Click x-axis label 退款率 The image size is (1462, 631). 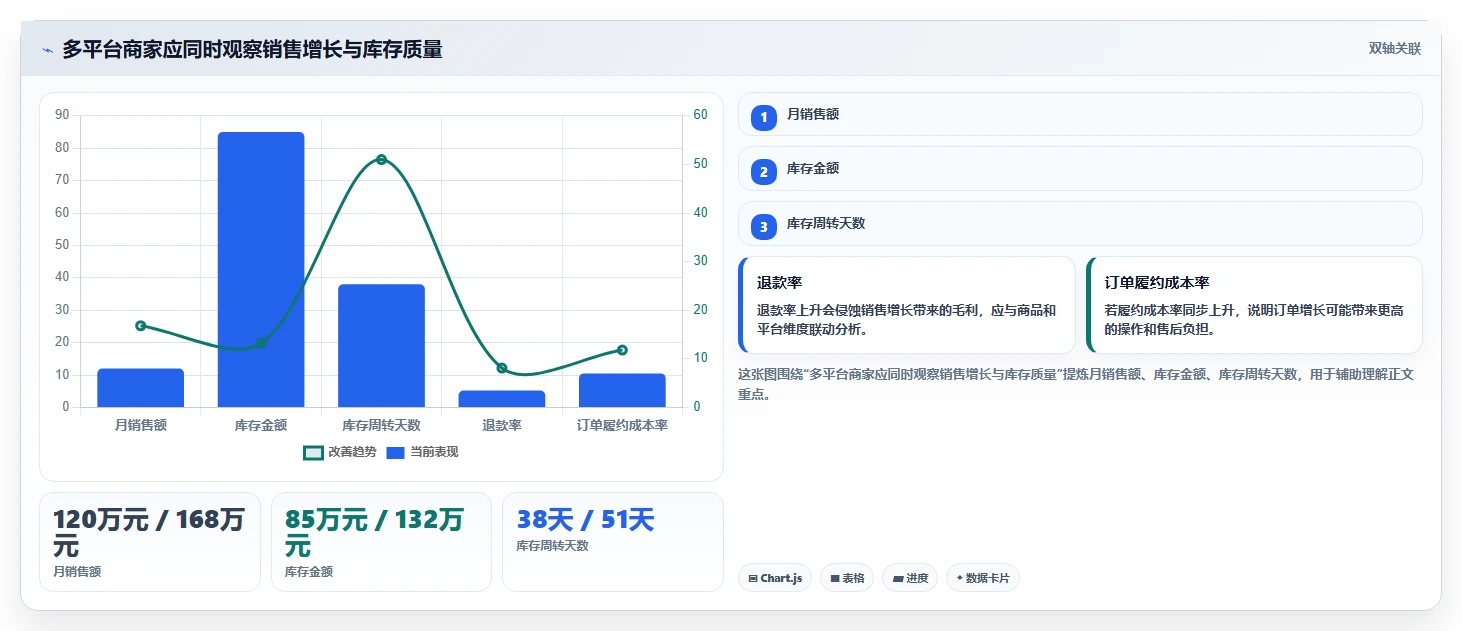(502, 425)
